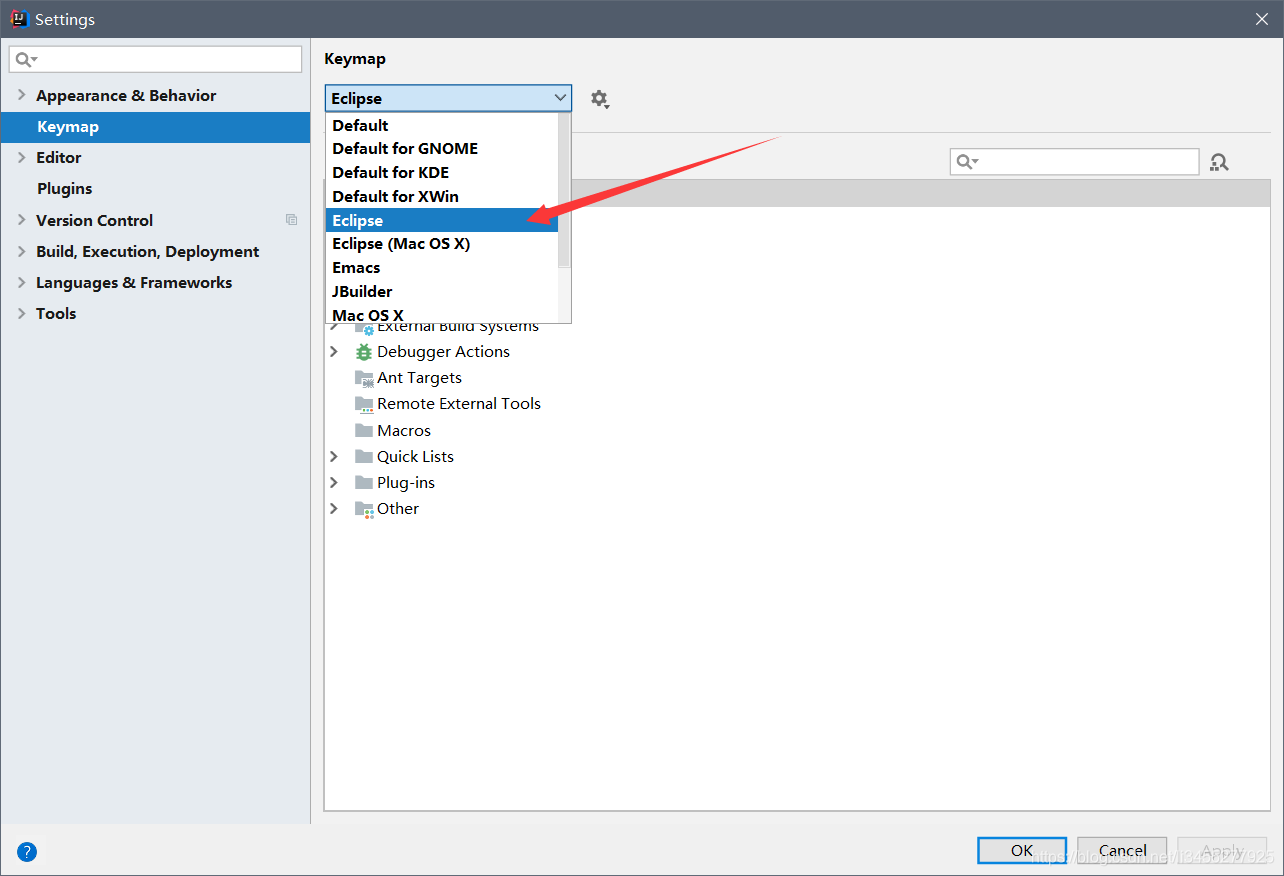Select Ant Targets in actions tree
The image size is (1284, 876).
click(419, 378)
